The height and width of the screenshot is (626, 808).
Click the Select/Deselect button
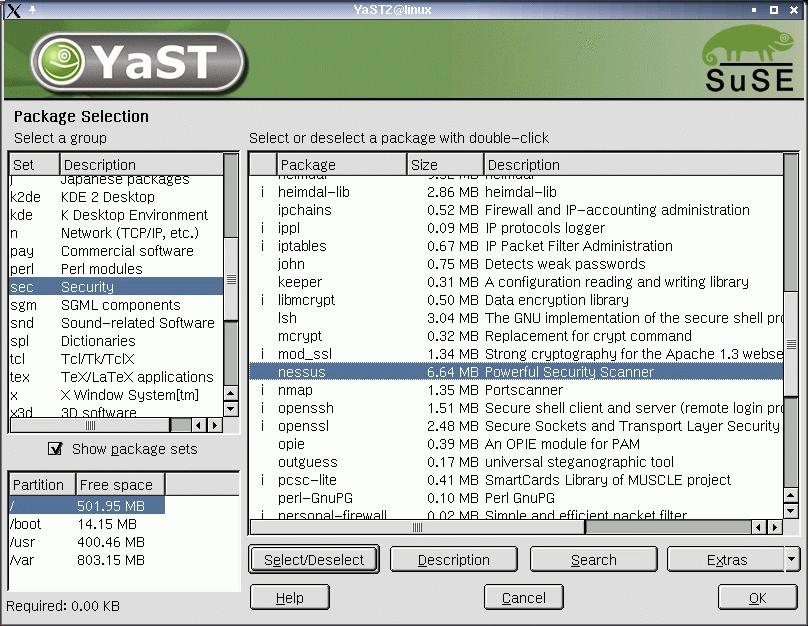[314, 559]
